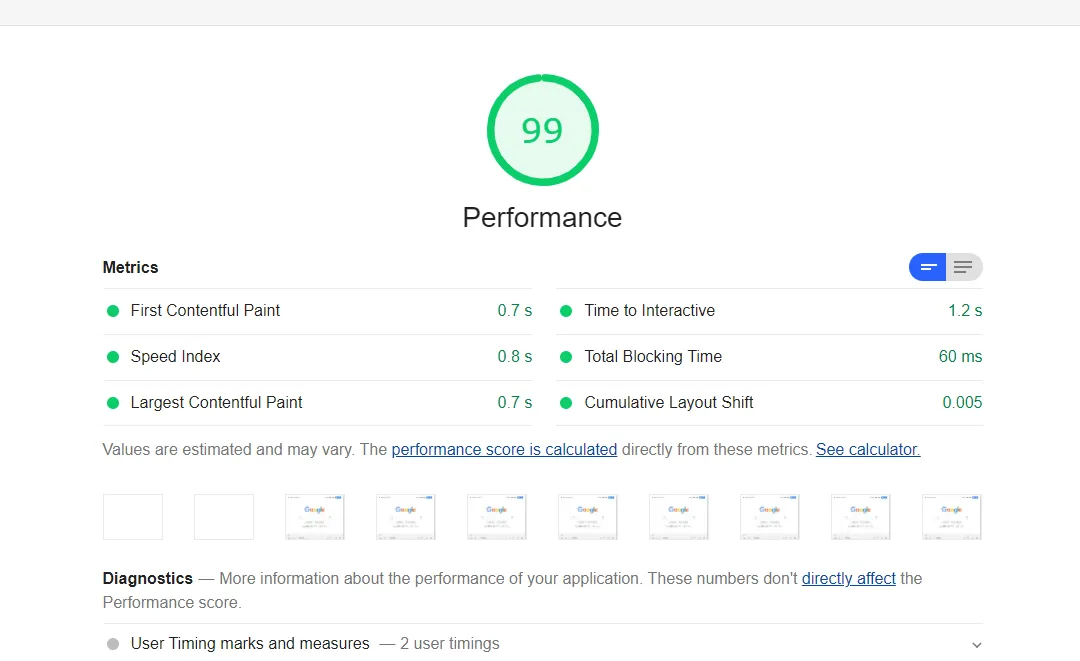Click the Cumulative Layout Shift green dot
1080x661 pixels.
pyautogui.click(x=566, y=403)
